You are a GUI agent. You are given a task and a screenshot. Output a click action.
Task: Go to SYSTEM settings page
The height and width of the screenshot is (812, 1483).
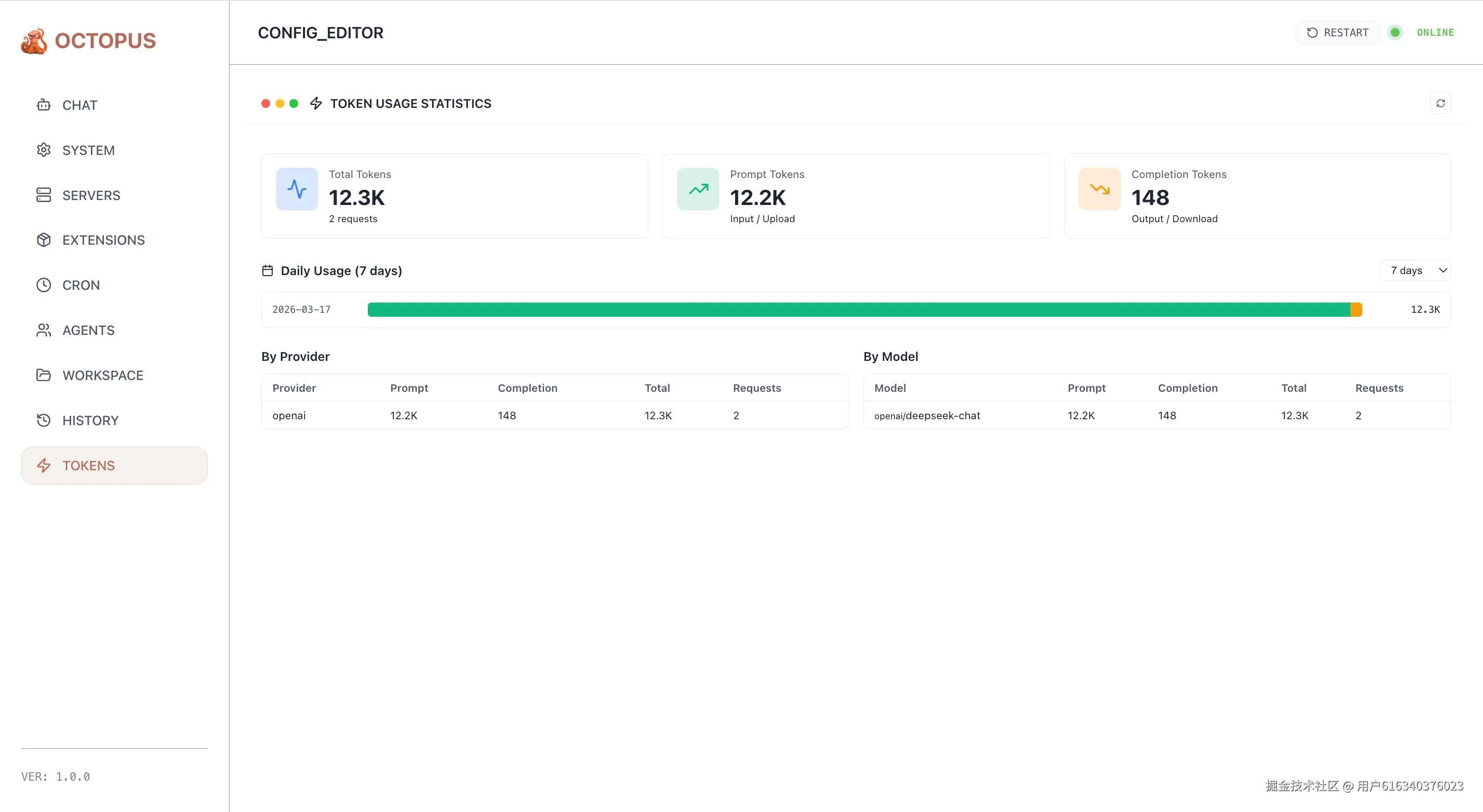(88, 150)
